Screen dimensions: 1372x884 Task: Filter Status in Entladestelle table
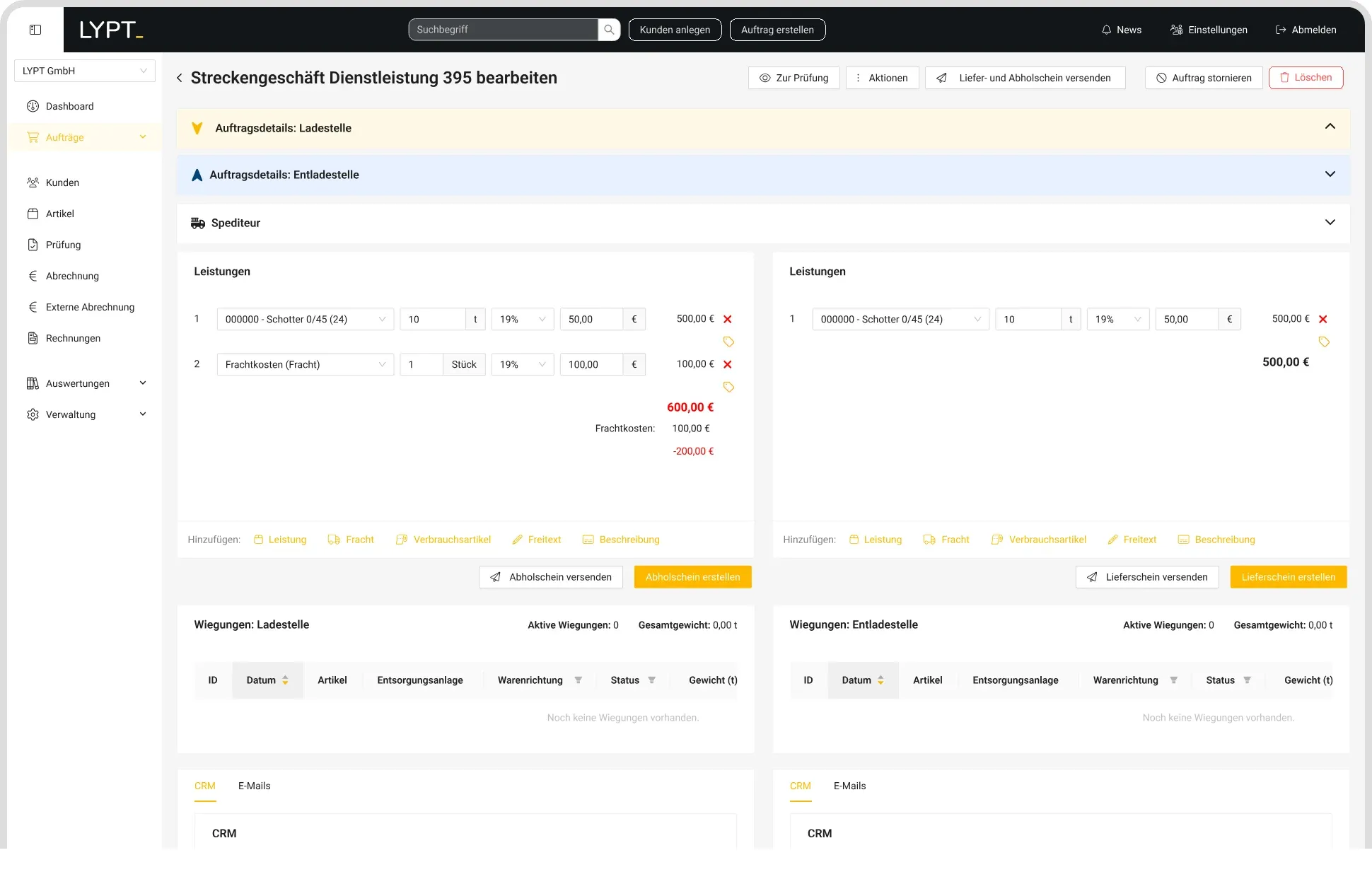coord(1248,680)
